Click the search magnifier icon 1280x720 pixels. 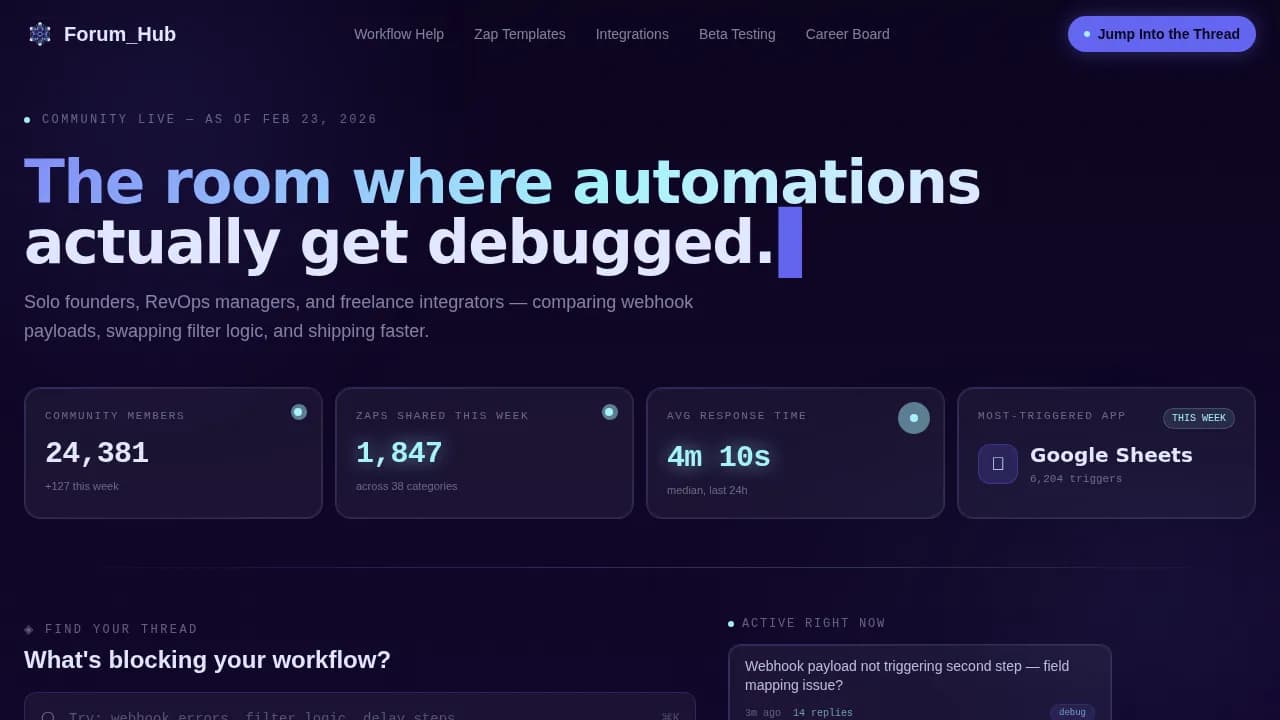(48, 716)
